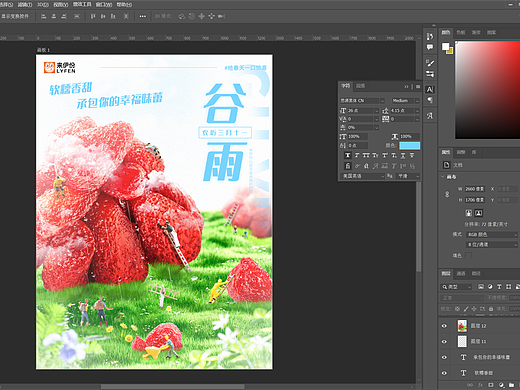Open the Glyphs panel icon in dock
This screenshot has width=520, height=390.
(430, 116)
